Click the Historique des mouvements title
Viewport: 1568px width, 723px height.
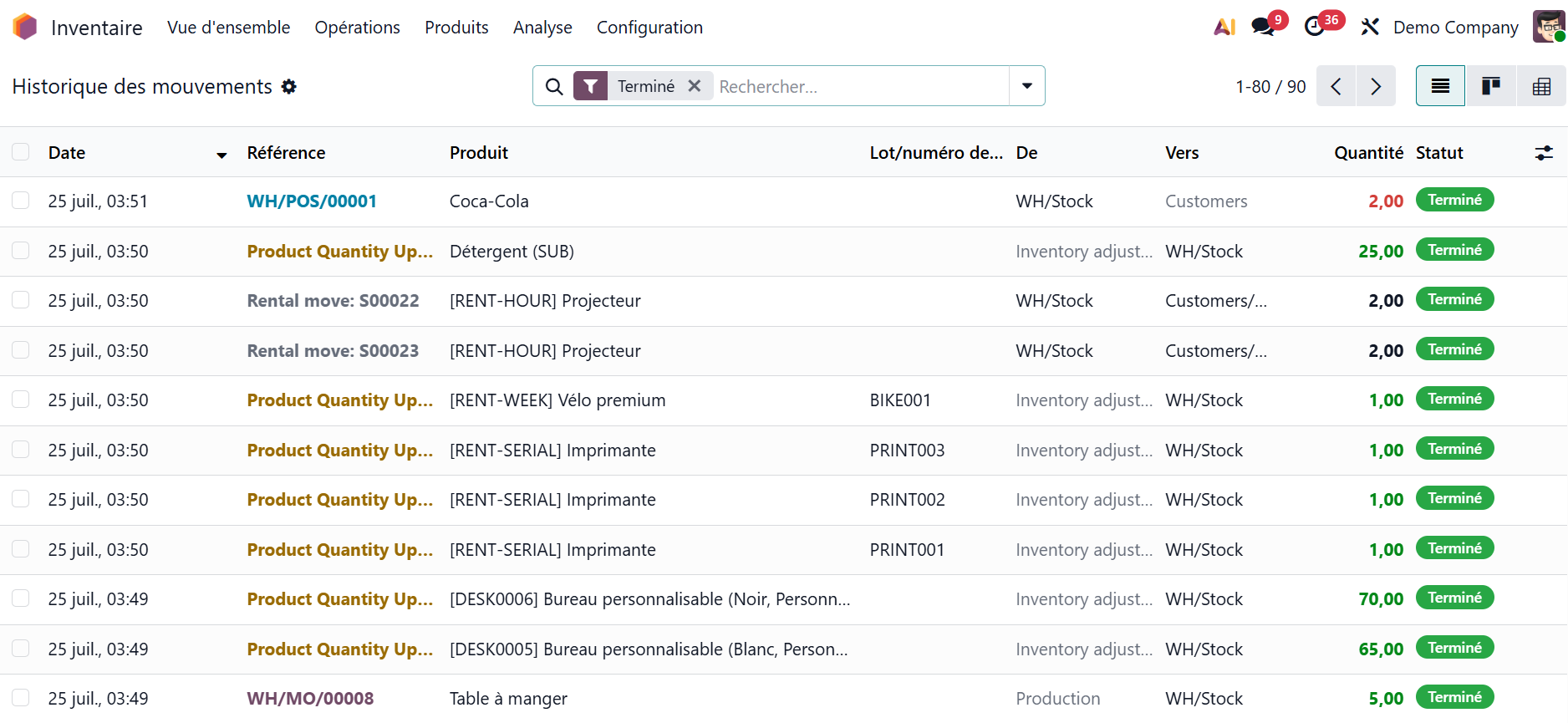(x=142, y=86)
